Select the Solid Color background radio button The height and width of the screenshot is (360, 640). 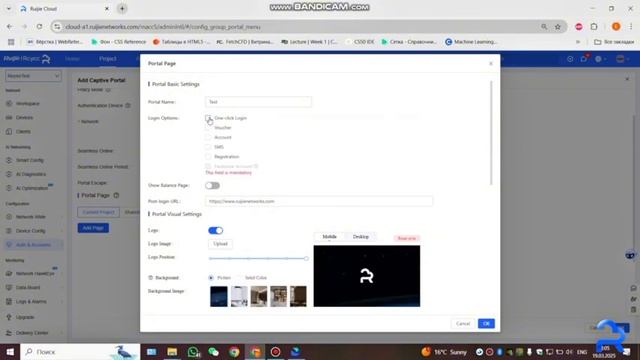click(239, 278)
